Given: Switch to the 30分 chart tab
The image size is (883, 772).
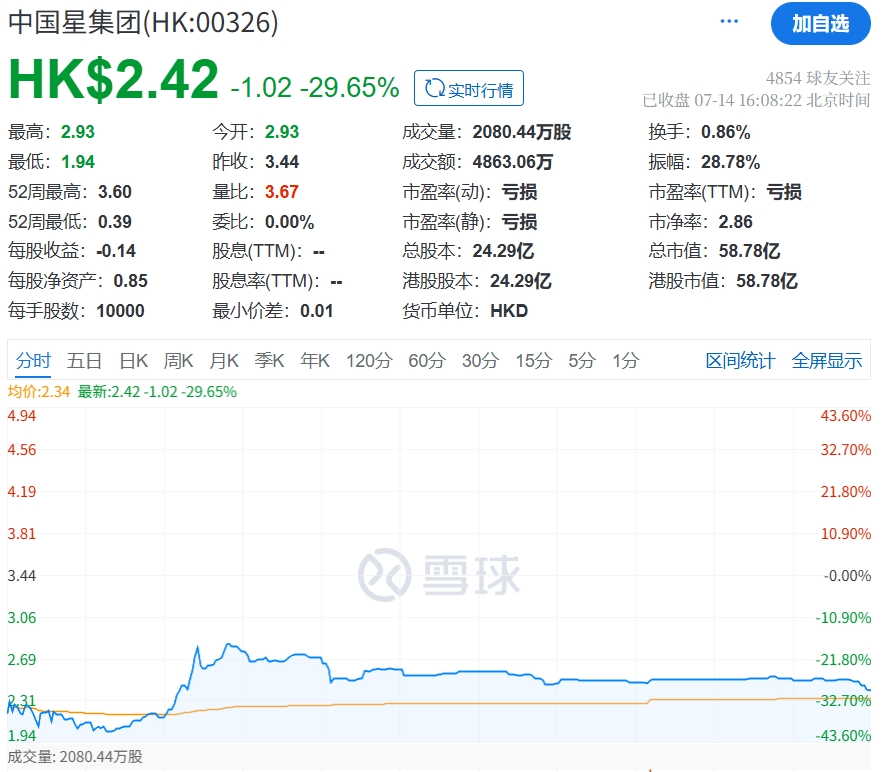Looking at the screenshot, I should tap(480, 360).
